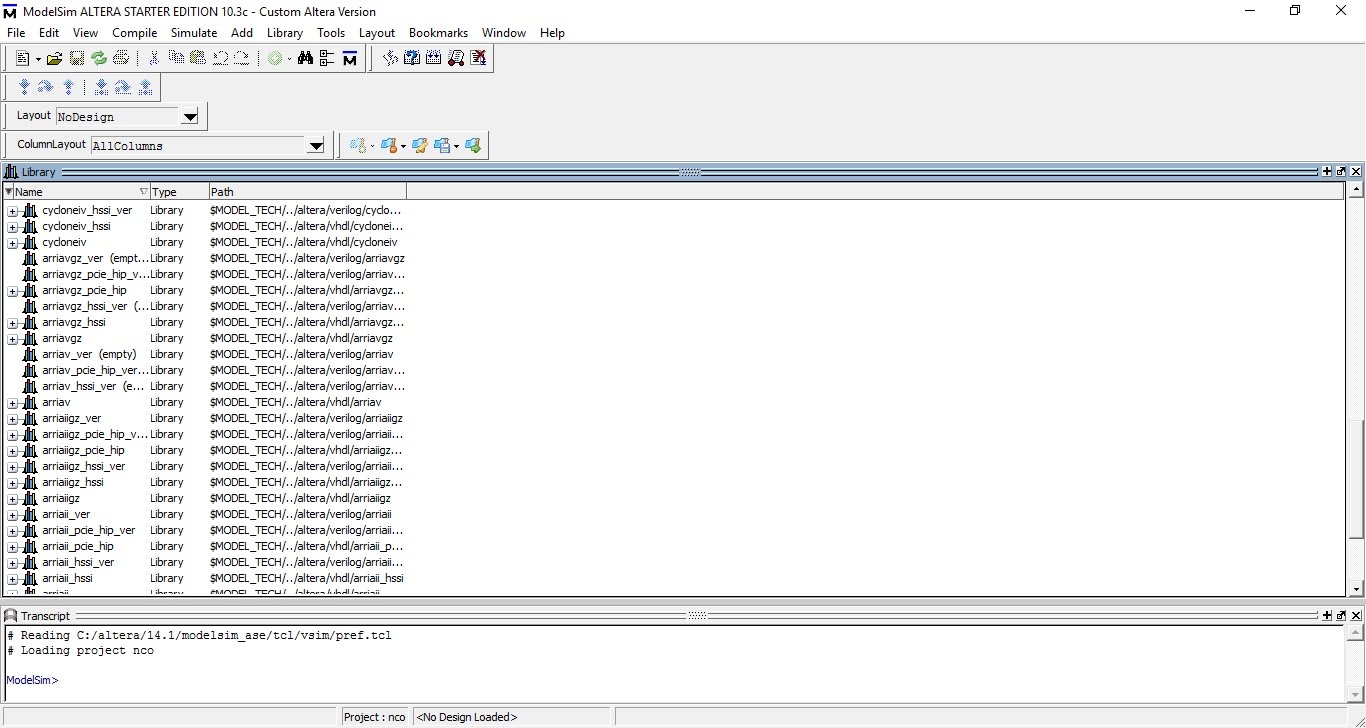Click Library scrollbar up arrow
Screen dimensions: 1366x728
[x=1356, y=190]
